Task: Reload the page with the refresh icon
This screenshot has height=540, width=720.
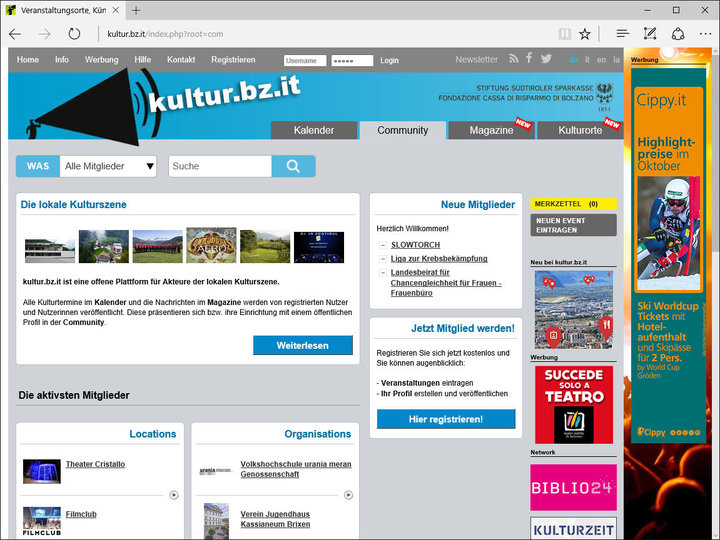Action: (74, 34)
